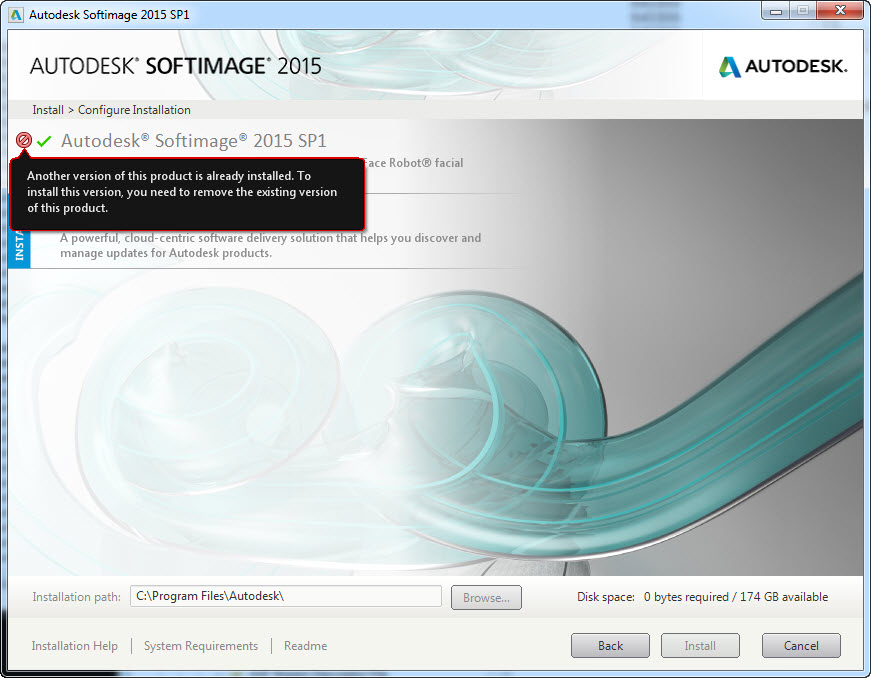Viewport: 871px width, 678px height.
Task: Click the Install > Configure Installation breadcrumb
Action: pyautogui.click(x=111, y=110)
